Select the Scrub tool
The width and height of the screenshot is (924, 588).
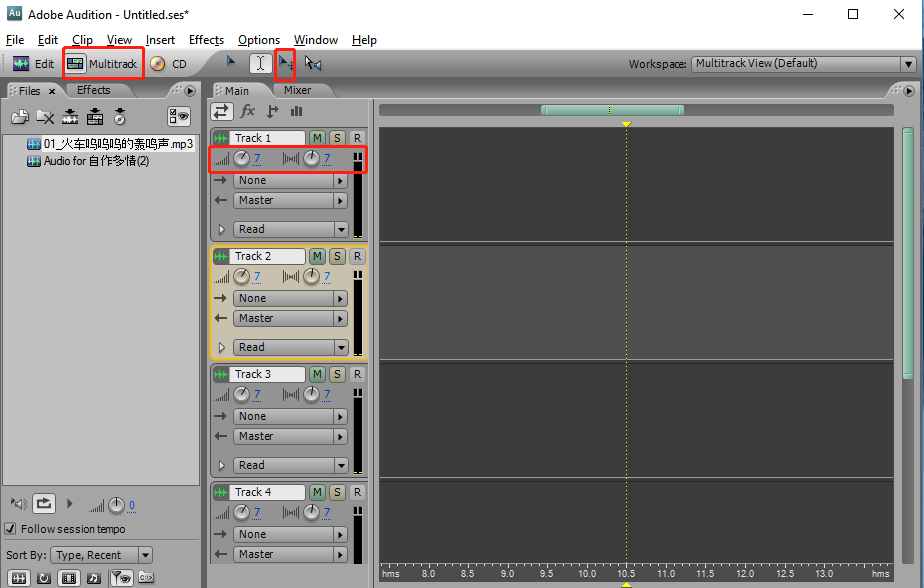tap(313, 63)
